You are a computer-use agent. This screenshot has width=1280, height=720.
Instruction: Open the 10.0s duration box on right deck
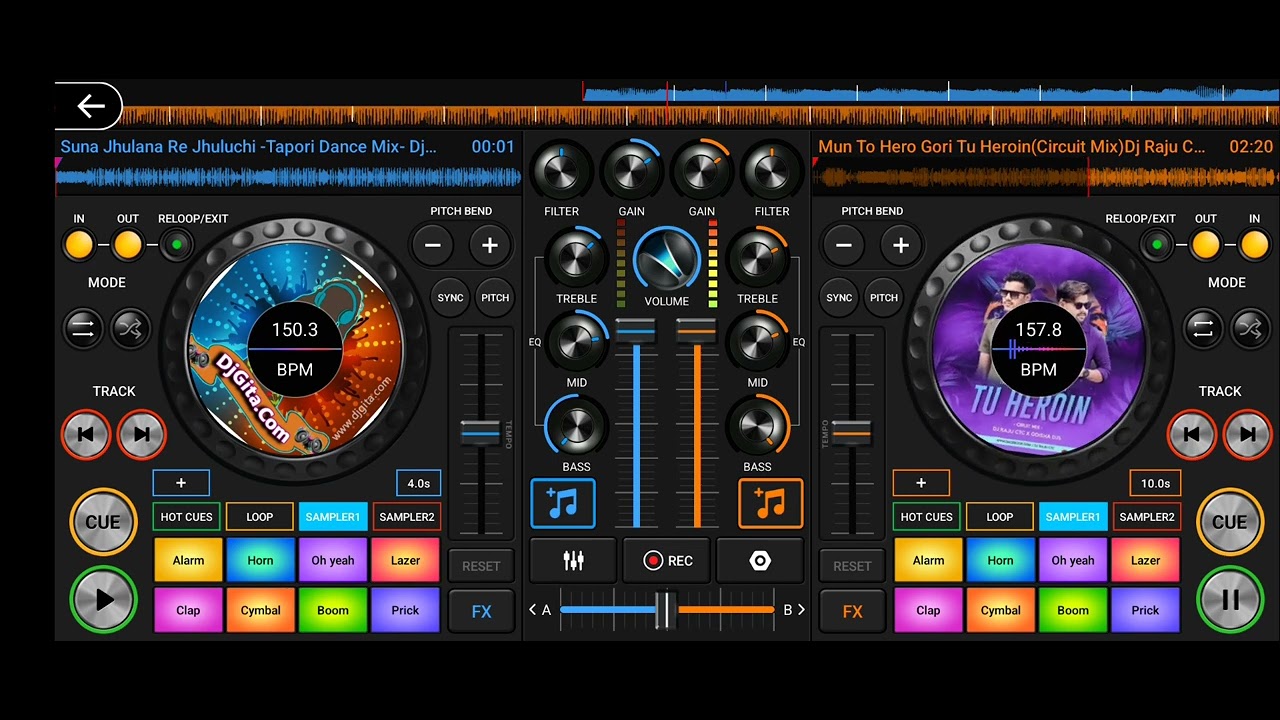1155,483
